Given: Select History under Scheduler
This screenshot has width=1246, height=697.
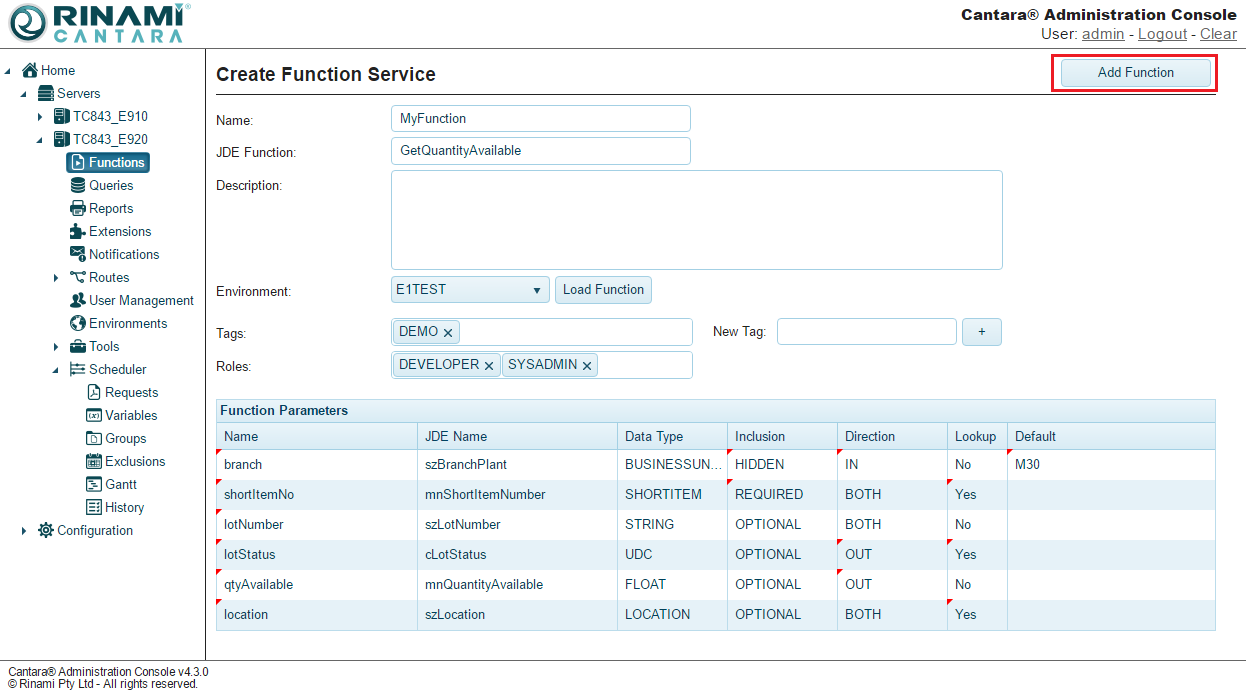Looking at the screenshot, I should tap(124, 507).
